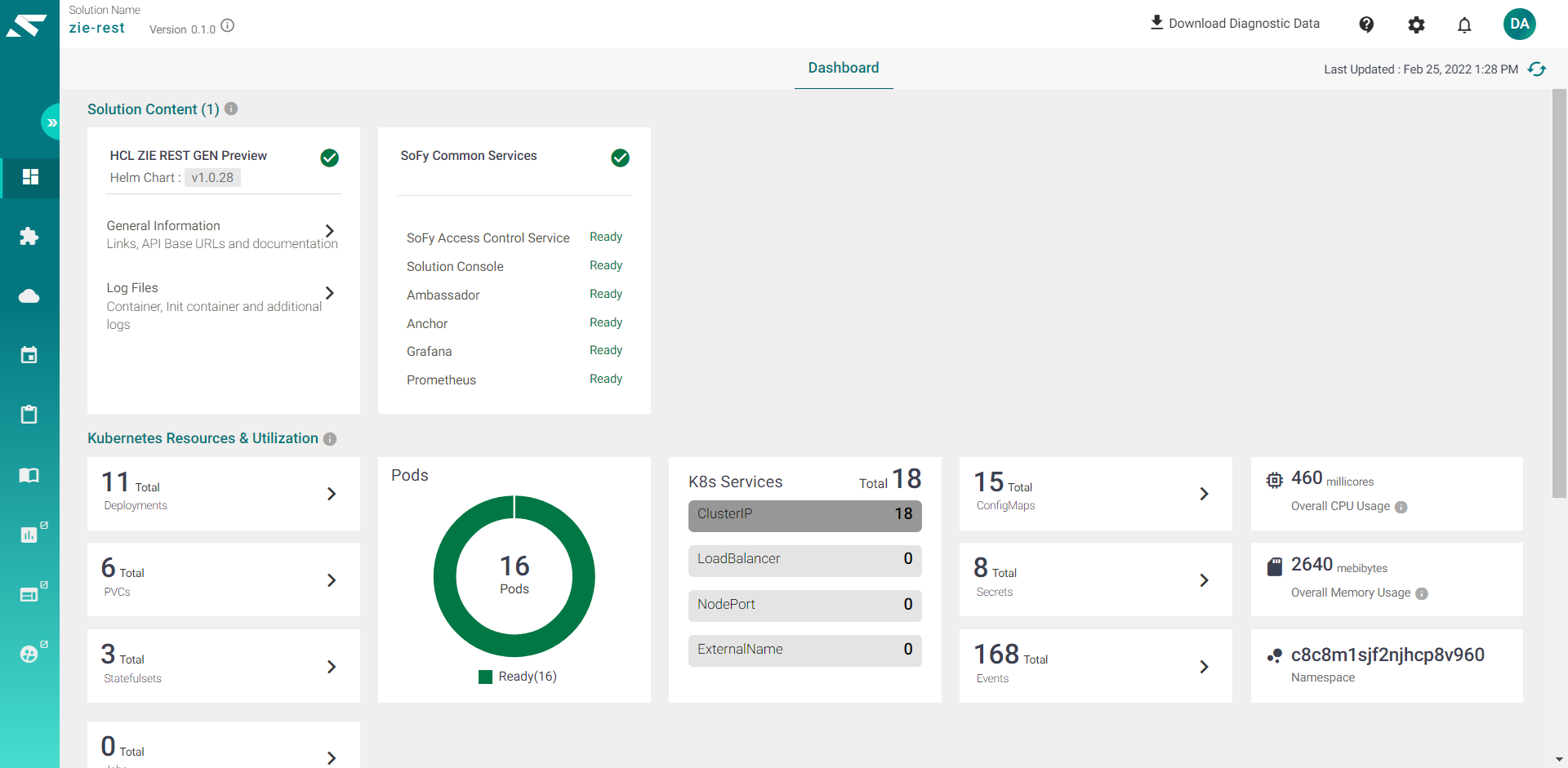Image resolution: width=1568 pixels, height=768 pixels.
Task: Open the 168 Total Events chevron
Action: tap(1204, 667)
